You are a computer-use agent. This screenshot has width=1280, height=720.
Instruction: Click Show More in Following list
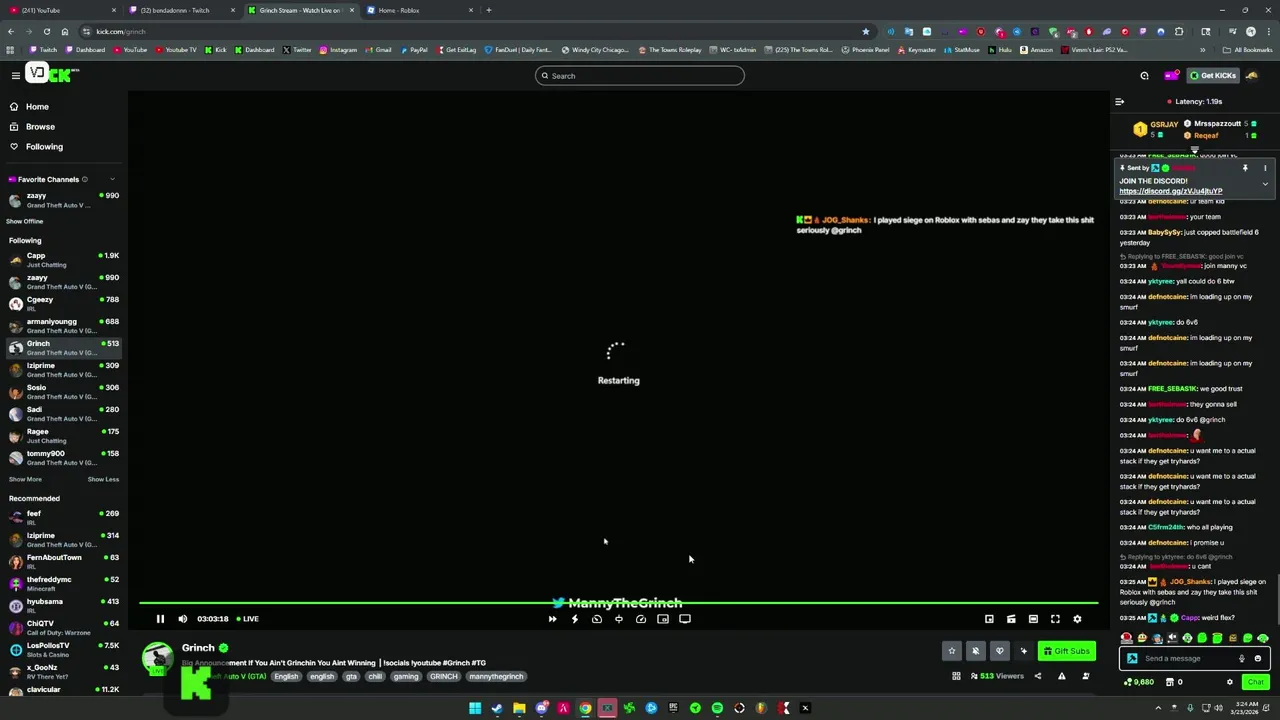(x=25, y=479)
